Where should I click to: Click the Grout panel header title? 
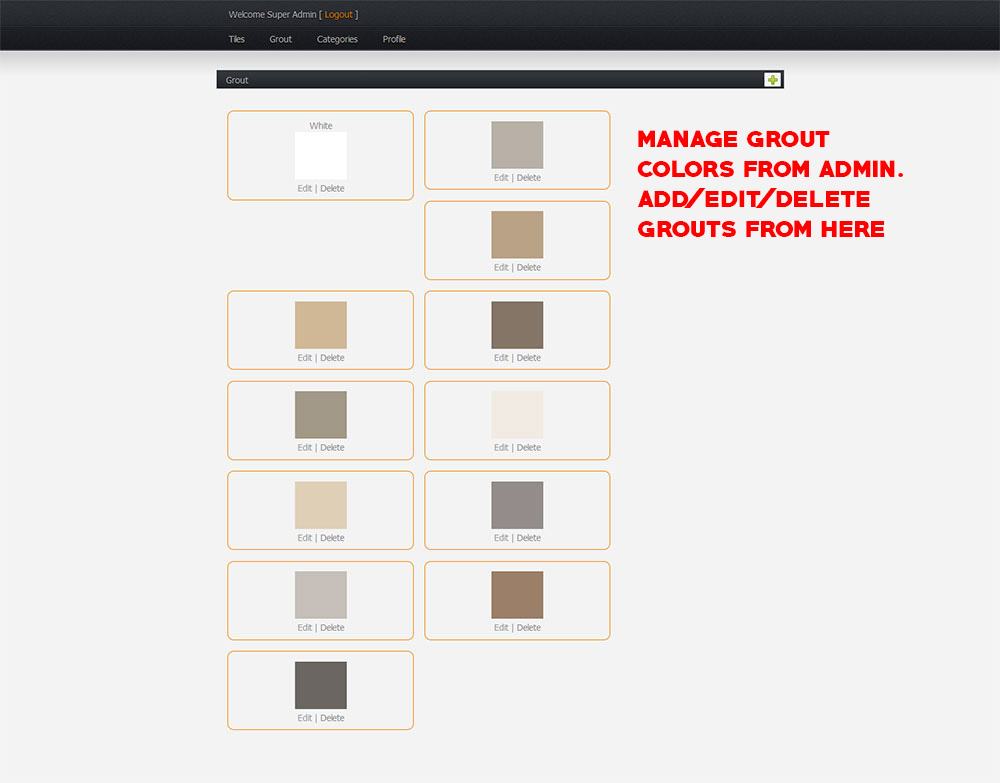[237, 80]
